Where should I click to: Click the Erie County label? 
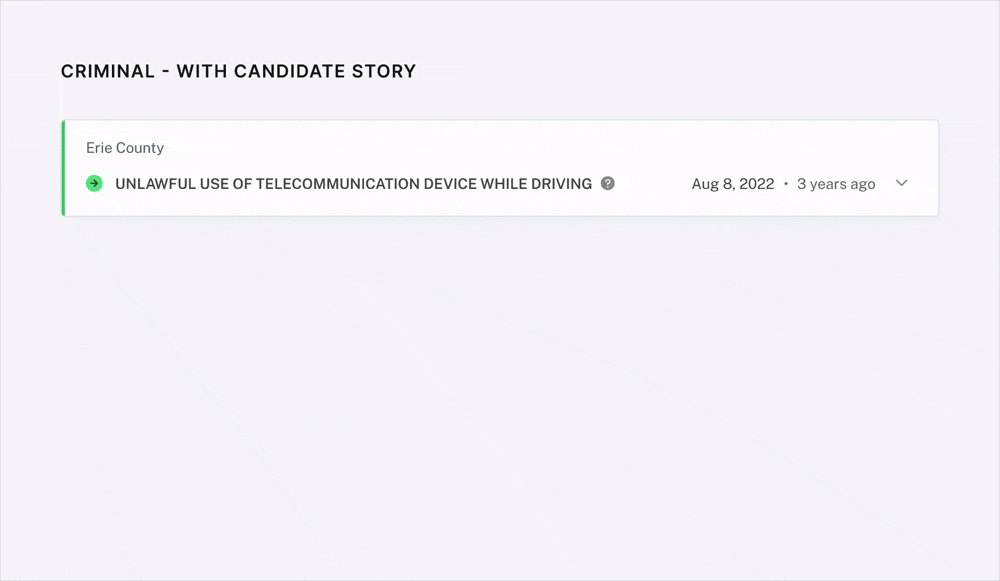pyautogui.click(x=125, y=148)
